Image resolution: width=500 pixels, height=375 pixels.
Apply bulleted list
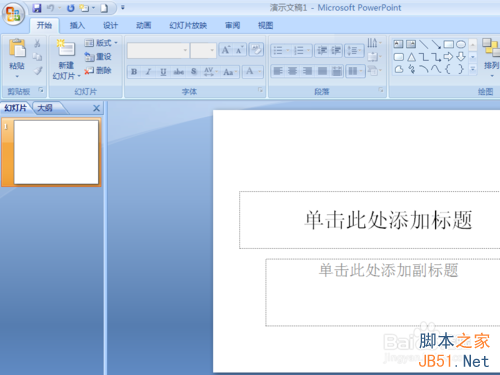pyautogui.click(x=281, y=50)
